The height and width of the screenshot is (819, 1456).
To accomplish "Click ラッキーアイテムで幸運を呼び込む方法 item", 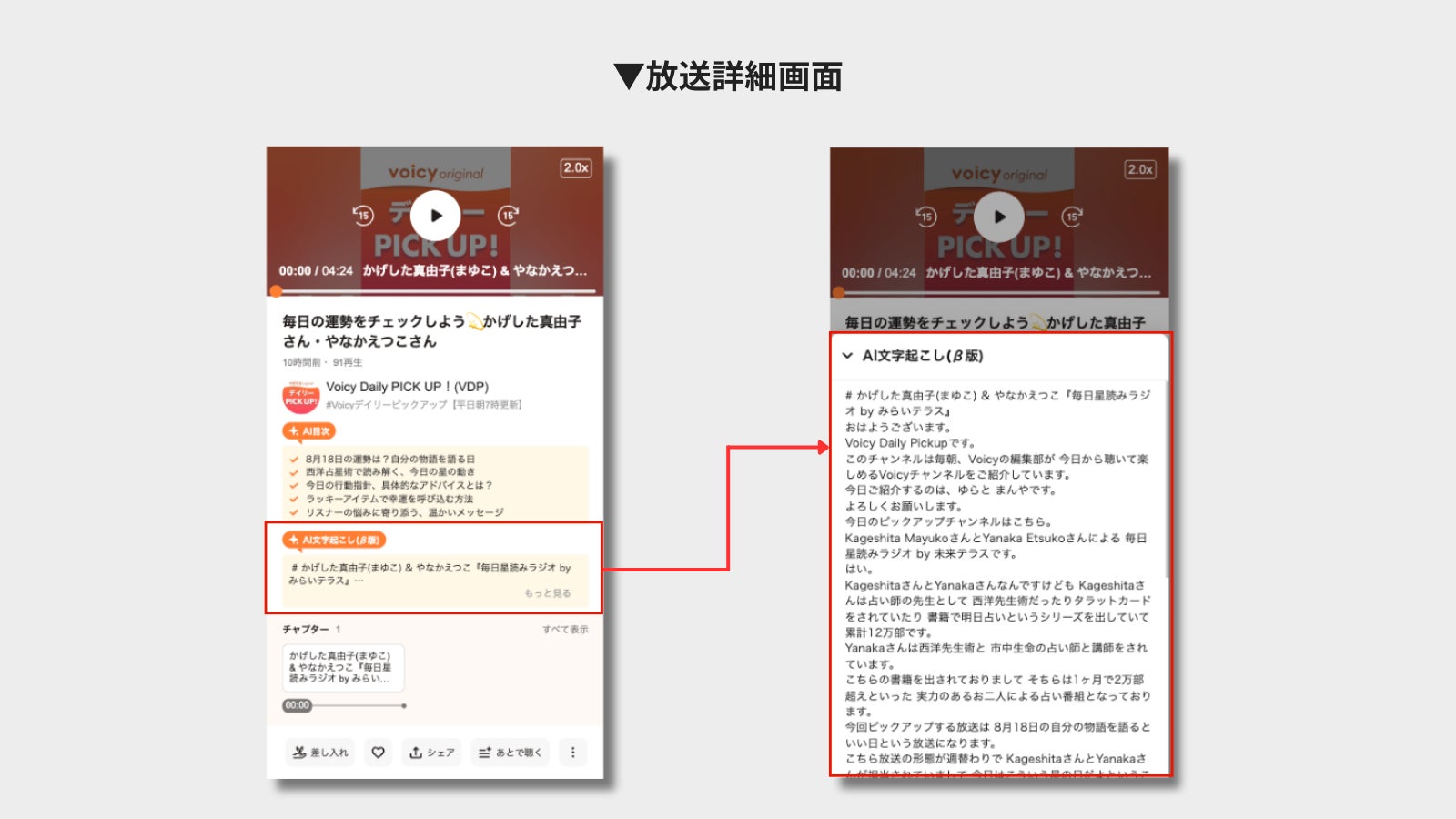I will click(x=389, y=499).
